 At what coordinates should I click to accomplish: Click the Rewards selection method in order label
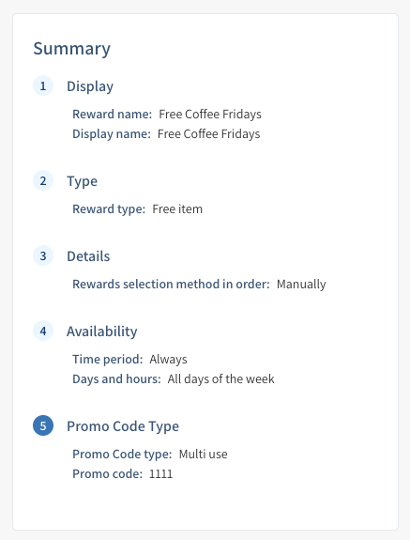click(x=171, y=284)
